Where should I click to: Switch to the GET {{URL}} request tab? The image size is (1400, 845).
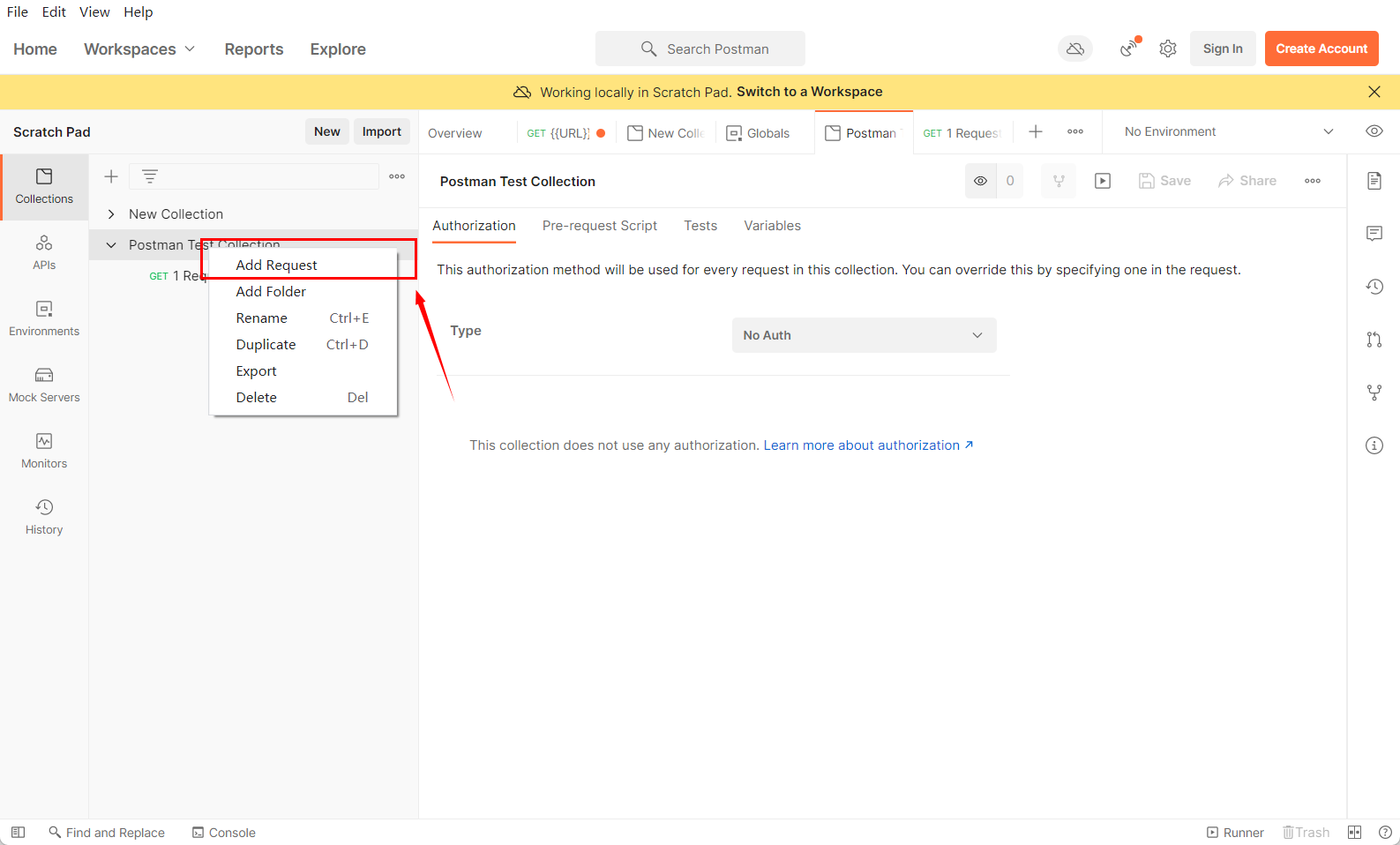(x=565, y=133)
